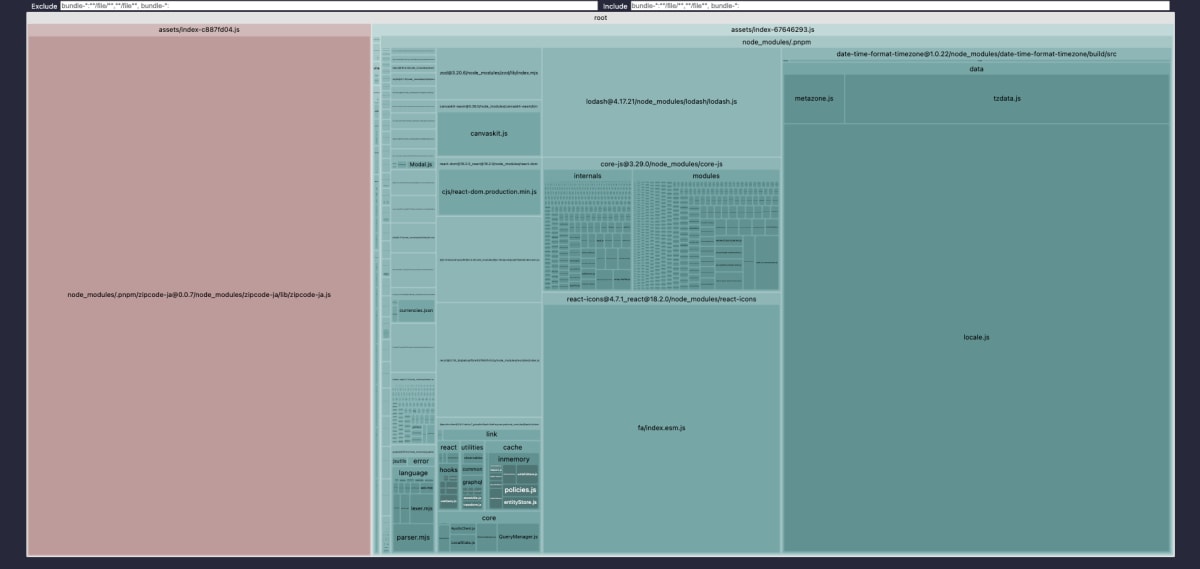Viewport: 1200px width, 569px height.
Task: Click the react group label beside utilities
Action: [x=449, y=447]
